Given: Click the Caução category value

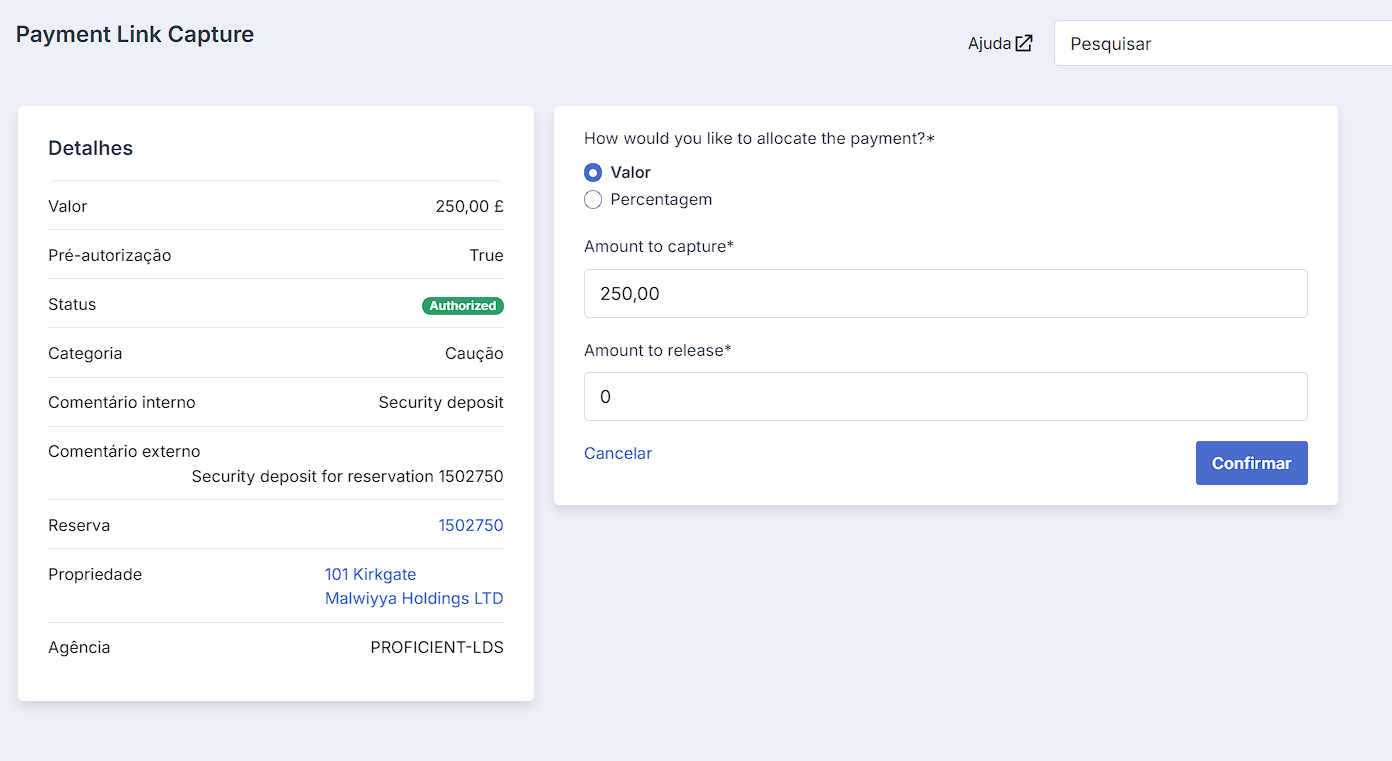Looking at the screenshot, I should click(474, 353).
